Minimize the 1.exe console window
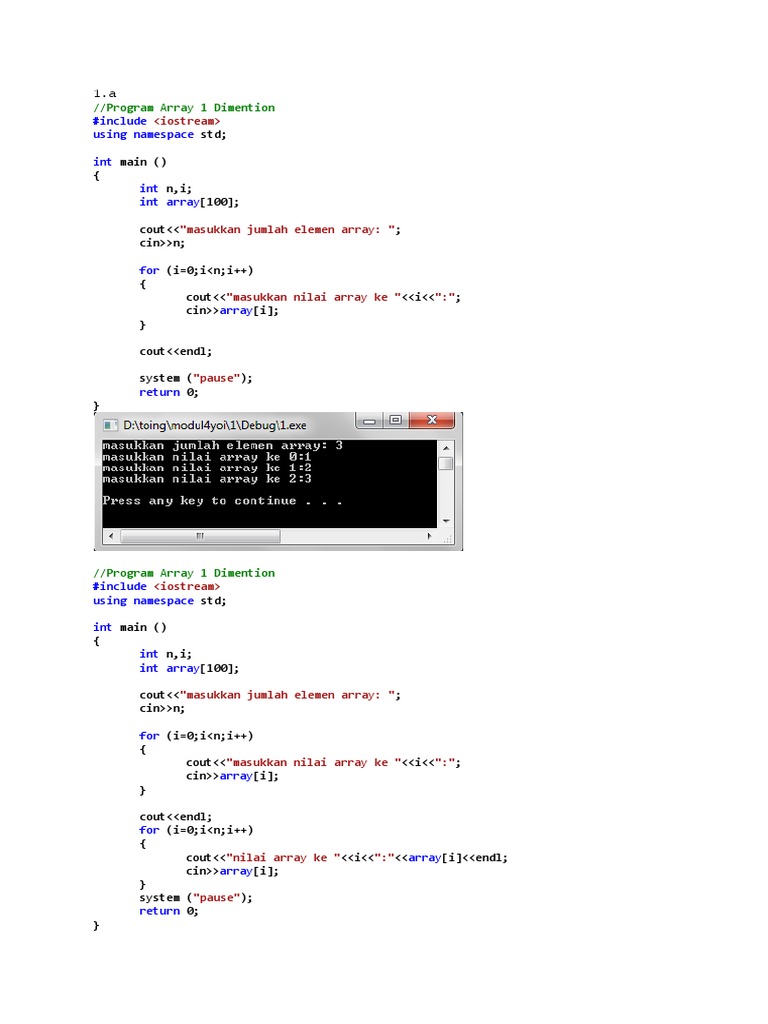The image size is (768, 1024). pos(370,421)
